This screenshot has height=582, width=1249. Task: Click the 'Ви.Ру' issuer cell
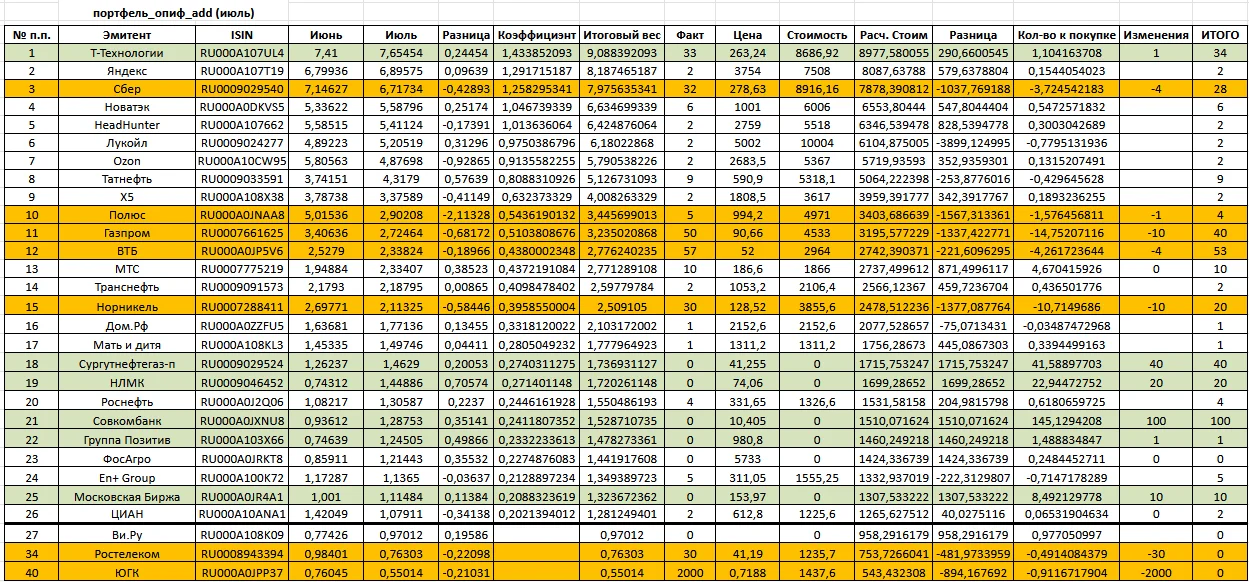(127, 536)
